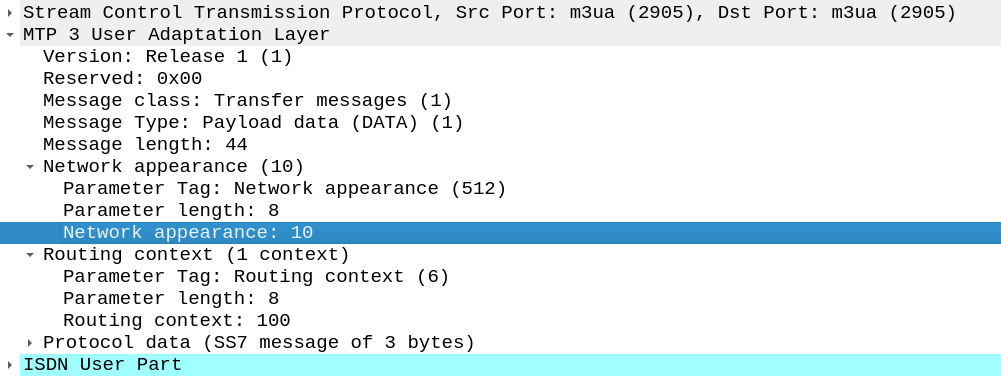Select the Version: Release 1 field

tap(167, 57)
